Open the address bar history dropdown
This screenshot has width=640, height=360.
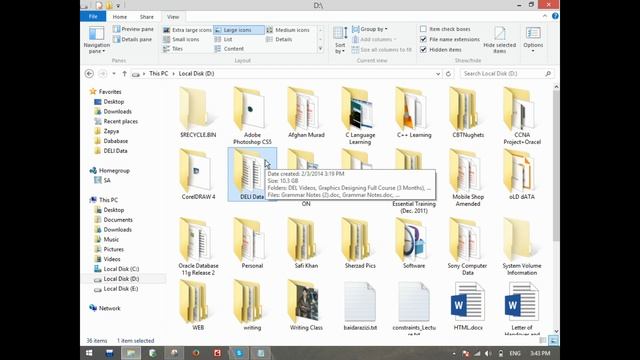tap(438, 74)
